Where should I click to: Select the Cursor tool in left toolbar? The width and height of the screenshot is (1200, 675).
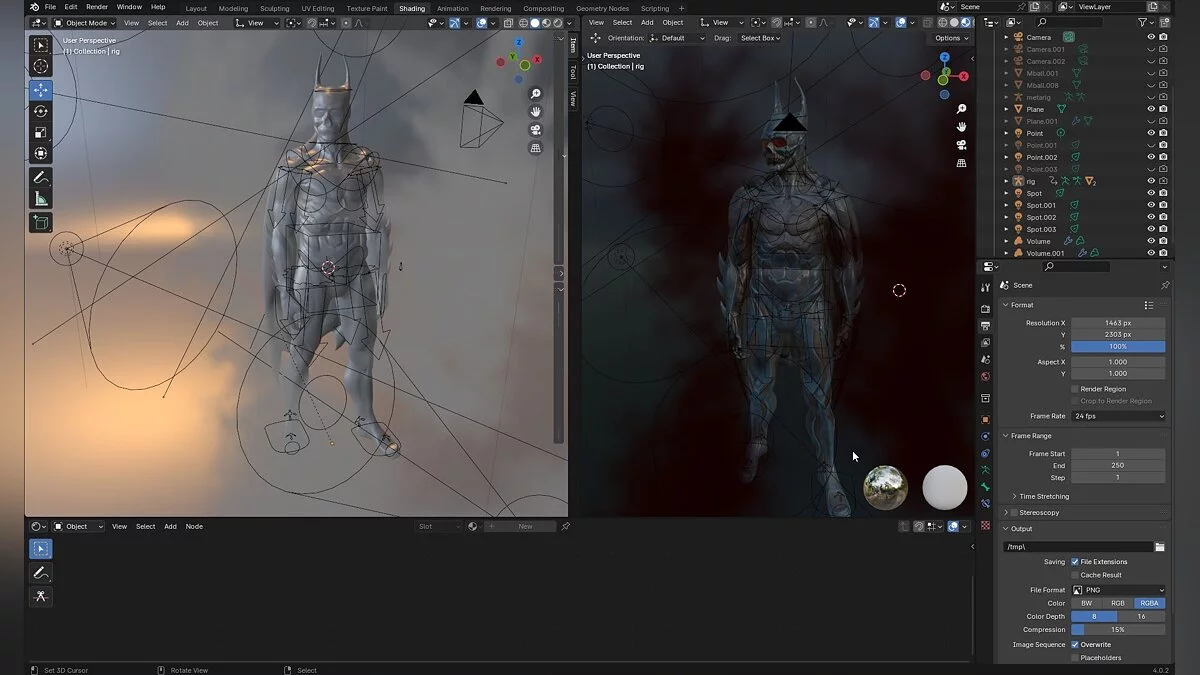click(x=40, y=66)
